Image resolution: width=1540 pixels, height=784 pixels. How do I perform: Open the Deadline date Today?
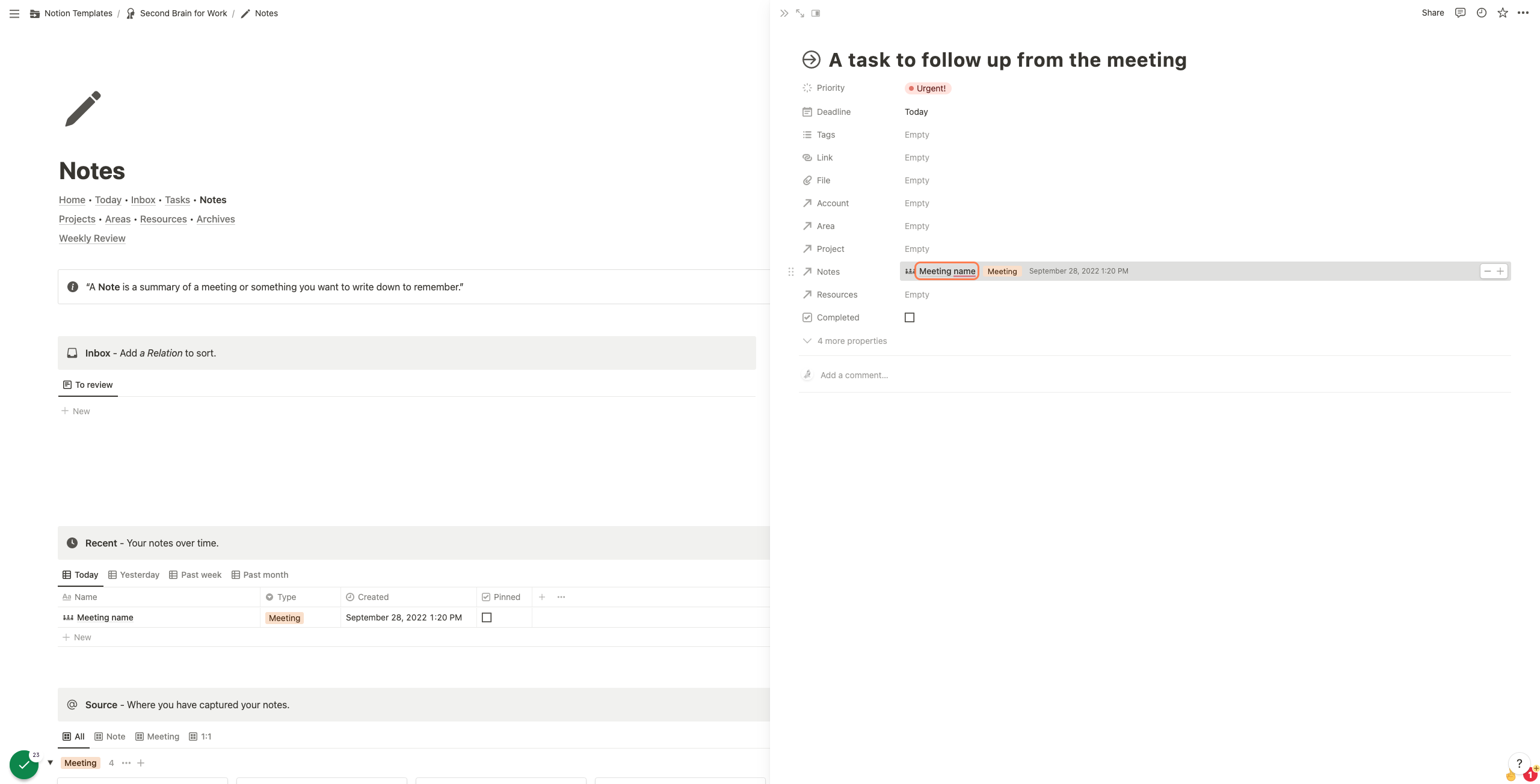pyautogui.click(x=916, y=112)
